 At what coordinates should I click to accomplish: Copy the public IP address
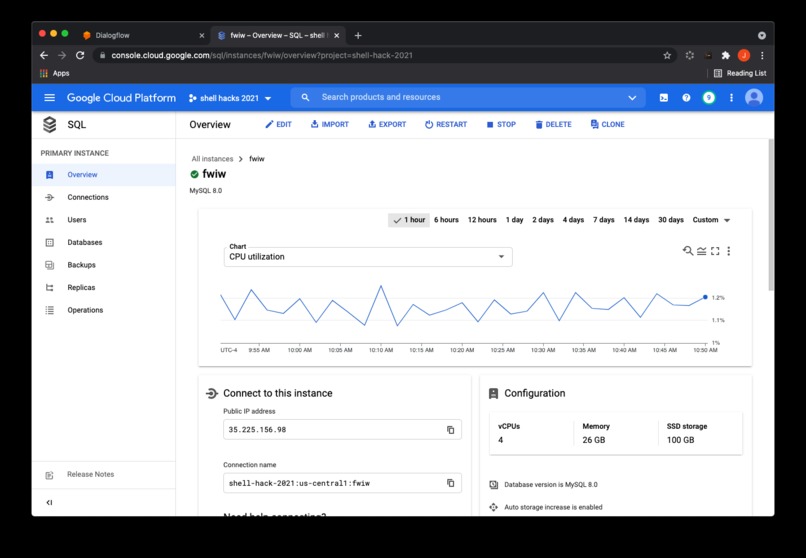[x=451, y=430]
